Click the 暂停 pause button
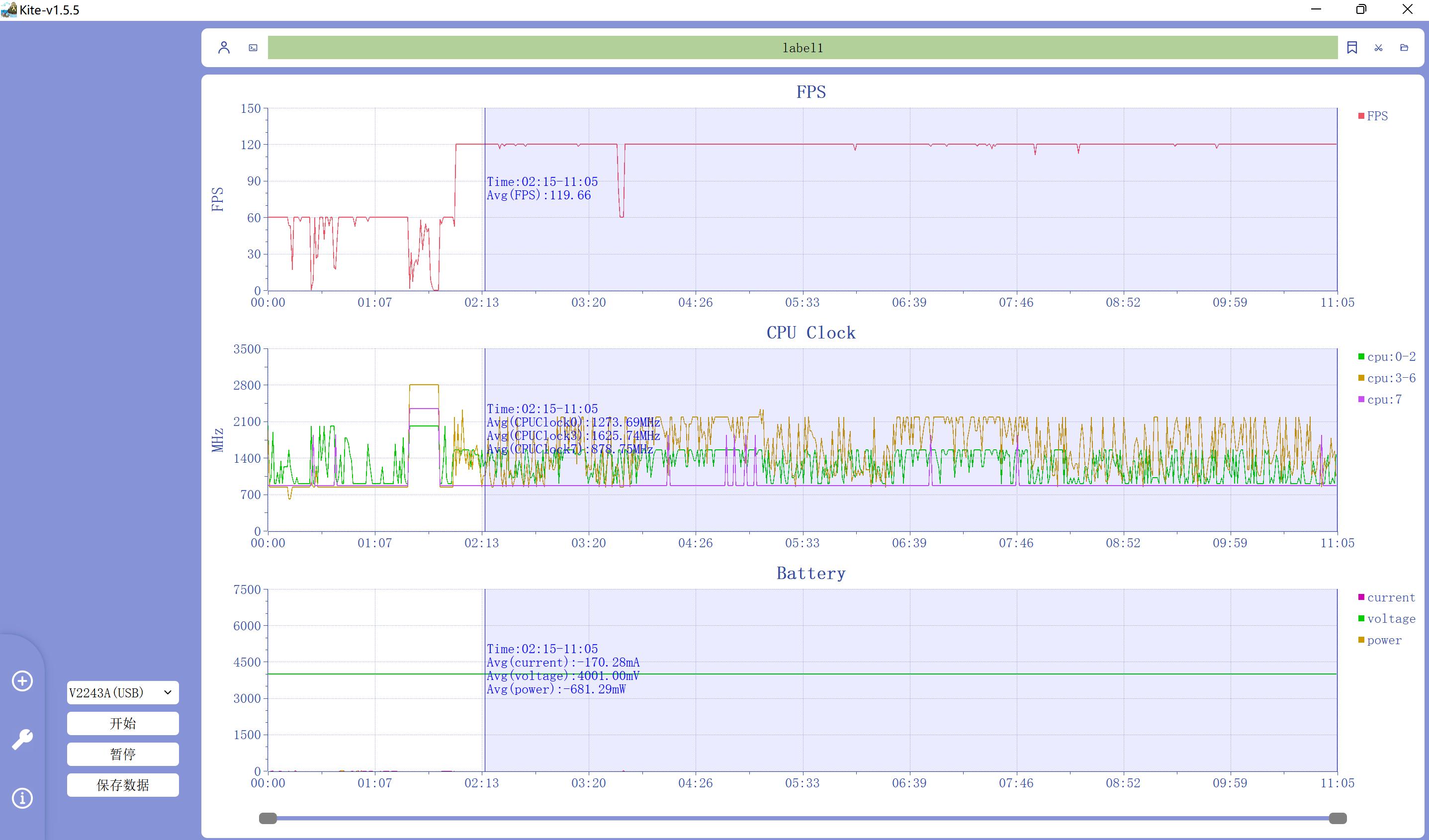The height and width of the screenshot is (840, 1429). pos(122,755)
